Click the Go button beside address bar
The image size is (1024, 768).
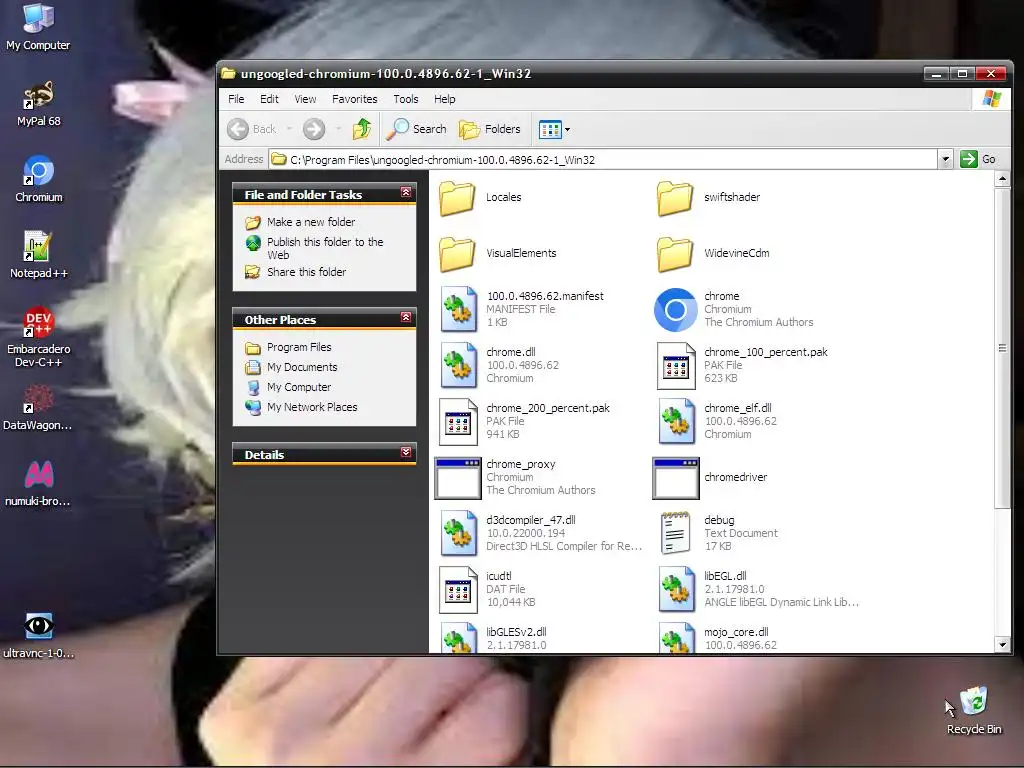(x=978, y=159)
